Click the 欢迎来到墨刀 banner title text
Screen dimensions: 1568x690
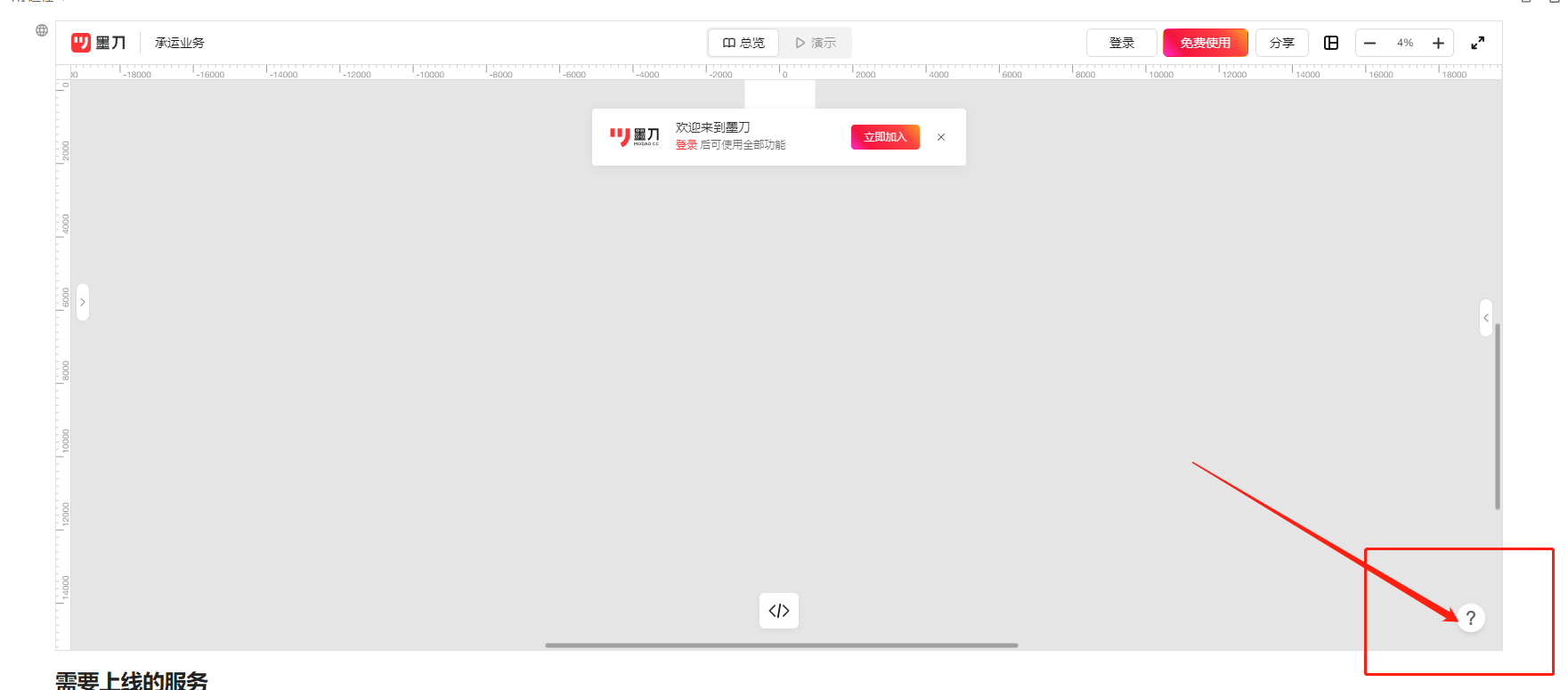tap(712, 127)
